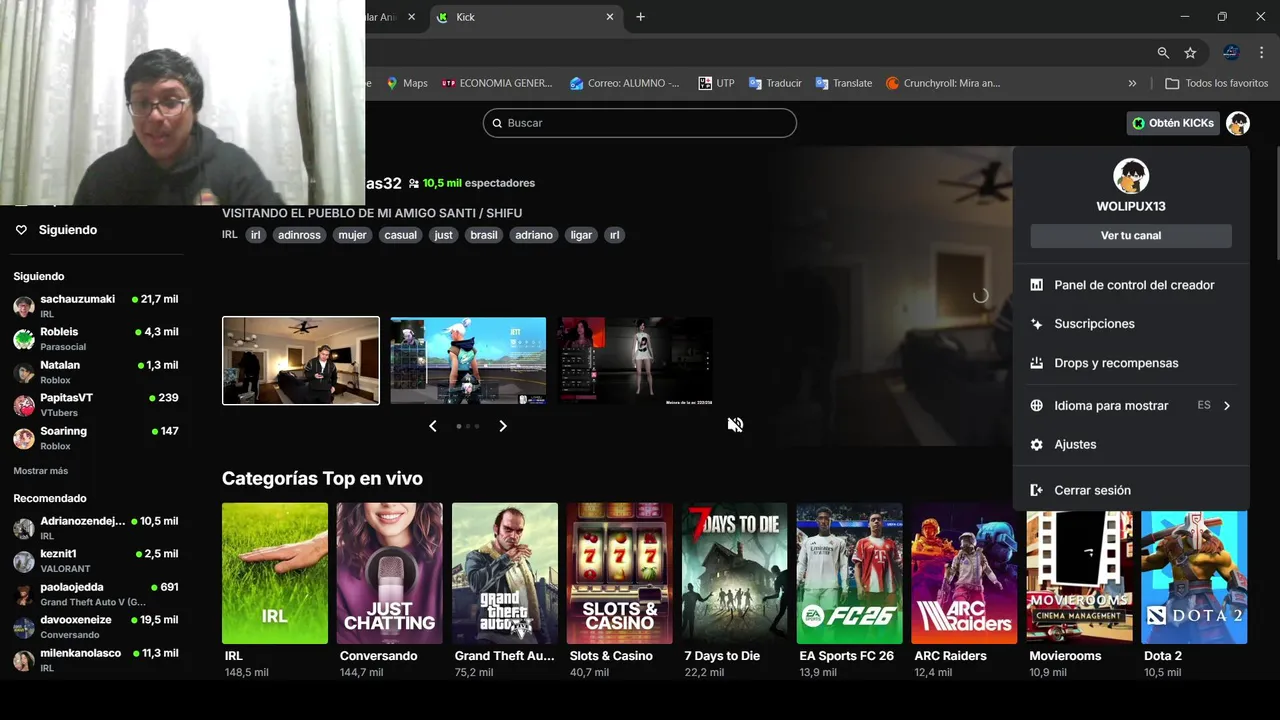Click the just stream tag
Screen dimensions: 1280x720
point(443,235)
